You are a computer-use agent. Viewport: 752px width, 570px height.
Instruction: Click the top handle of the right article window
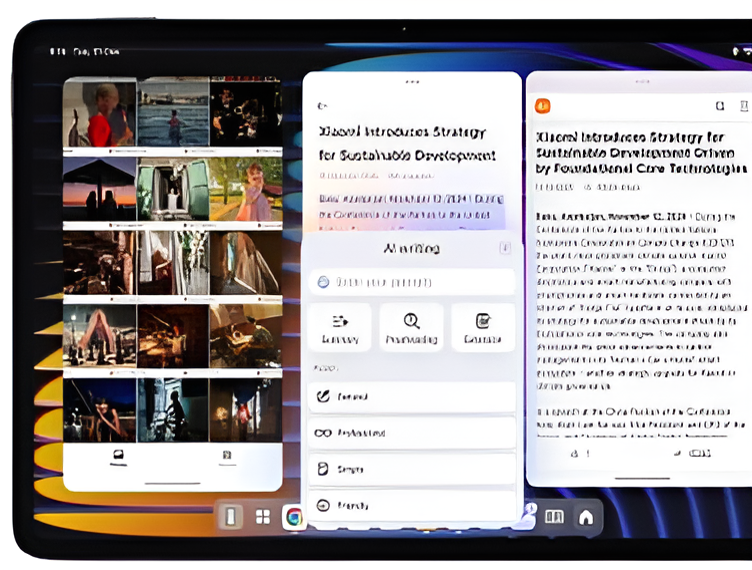pyautogui.click(x=642, y=82)
